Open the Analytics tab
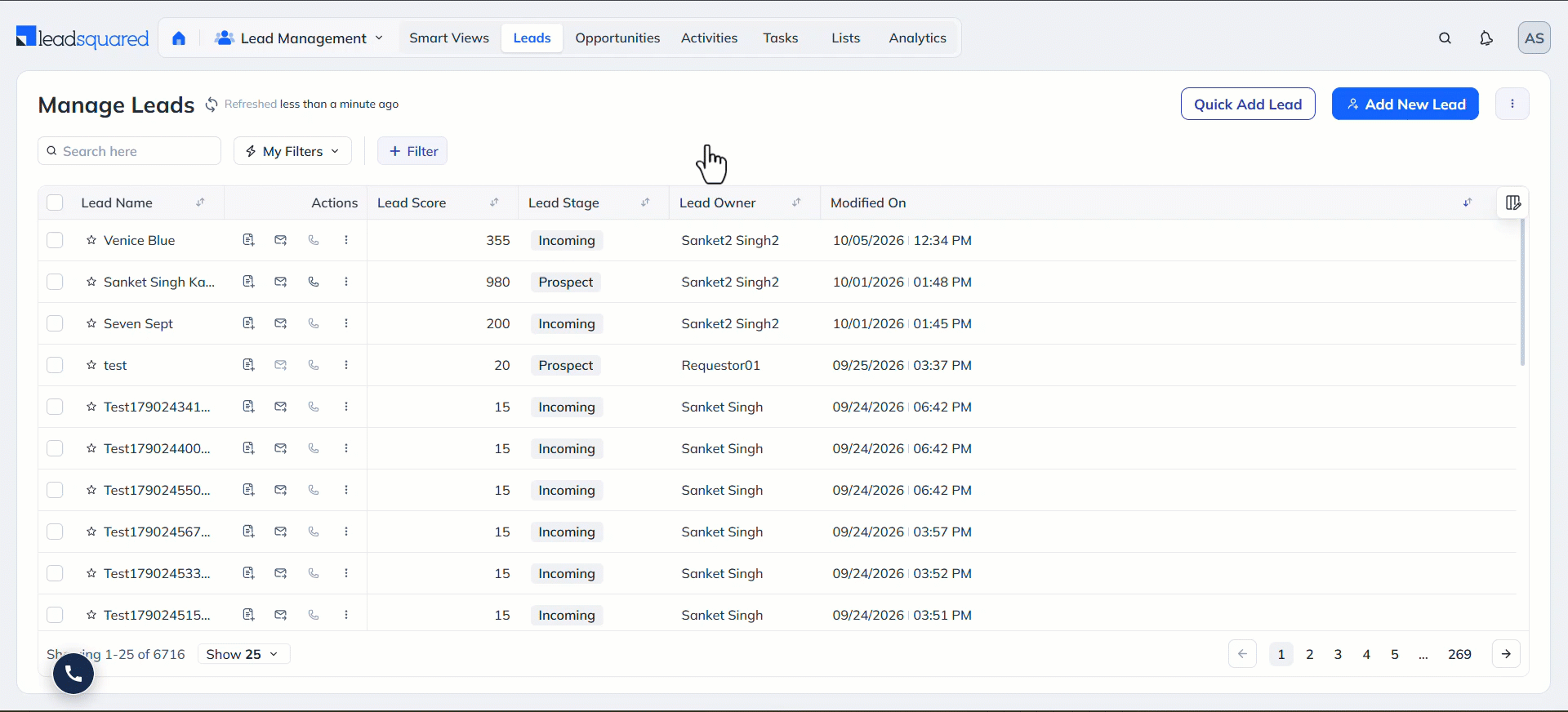 (x=917, y=38)
